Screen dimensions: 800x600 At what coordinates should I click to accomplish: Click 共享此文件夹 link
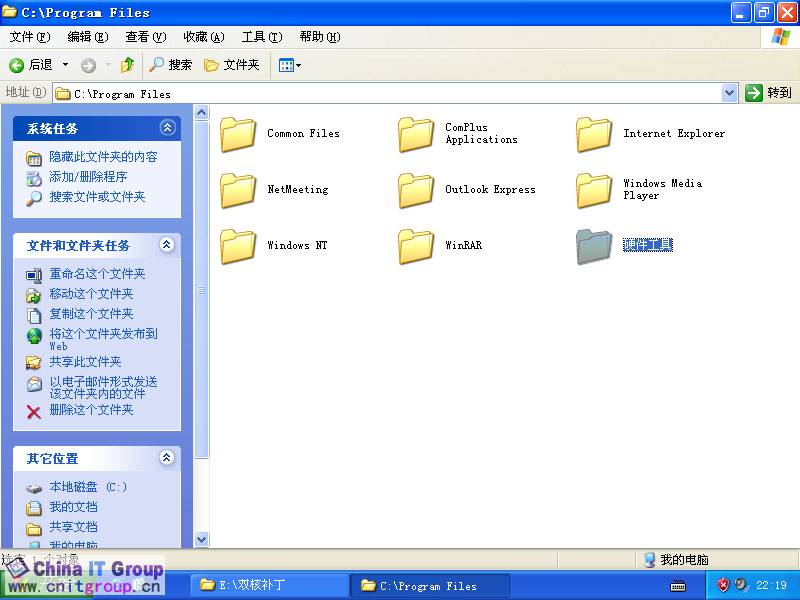[x=85, y=362]
